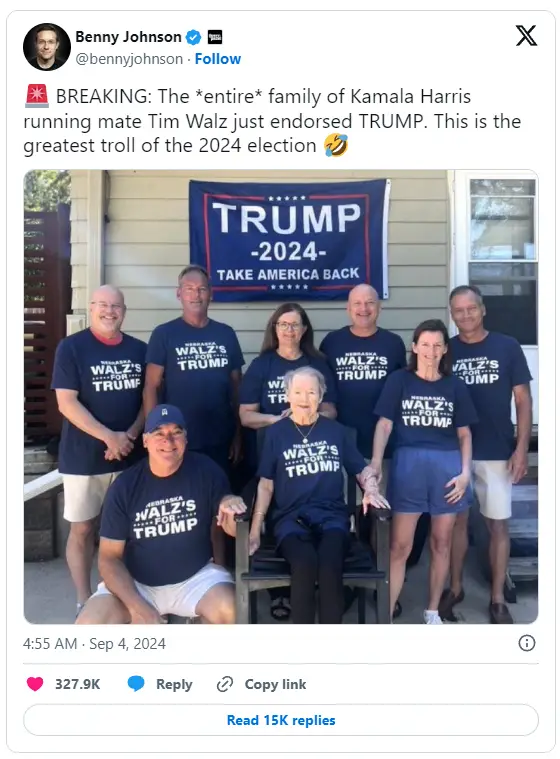Viewport: 560px width, 759px height.
Task: Click the tweet text mentioning Tim Walz
Action: [x=272, y=121]
